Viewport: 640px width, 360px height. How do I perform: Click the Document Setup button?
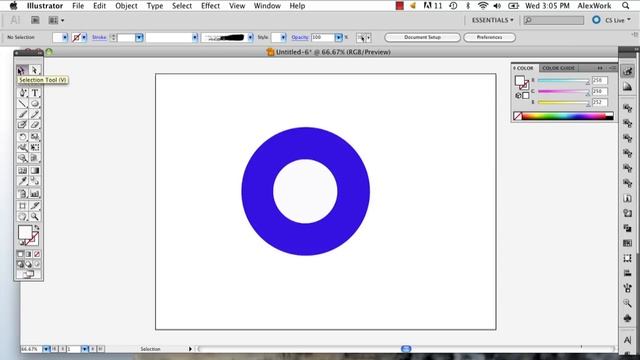pyautogui.click(x=422, y=37)
